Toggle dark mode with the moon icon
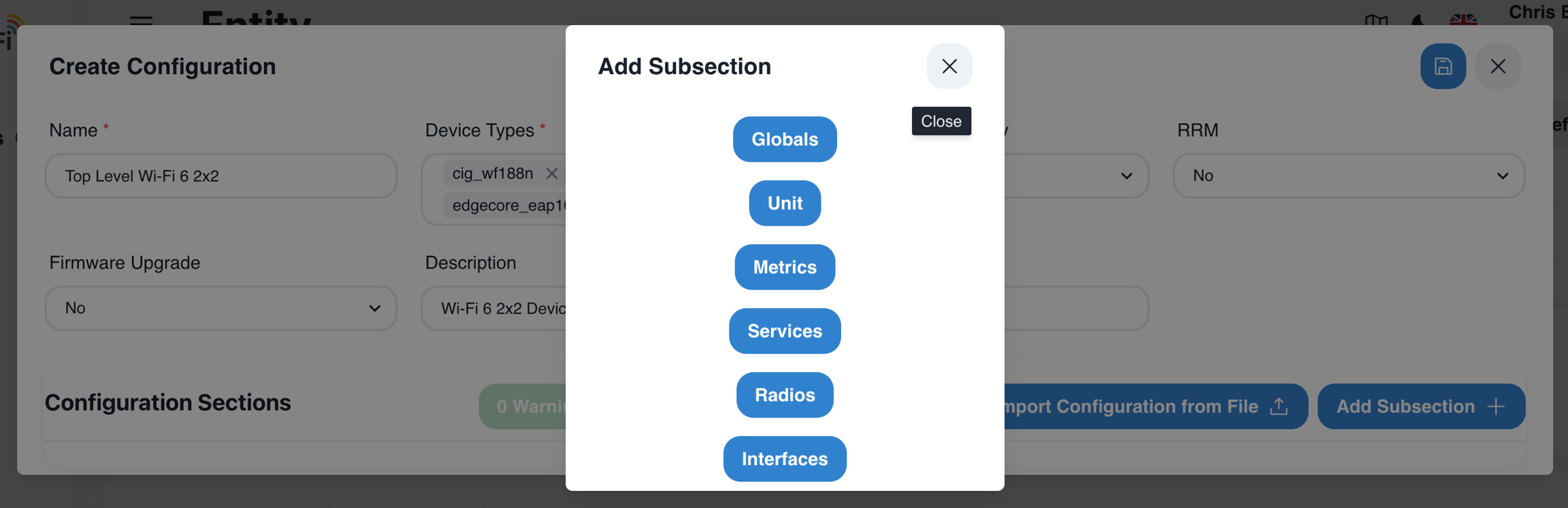The width and height of the screenshot is (1568, 508). coord(1418,20)
